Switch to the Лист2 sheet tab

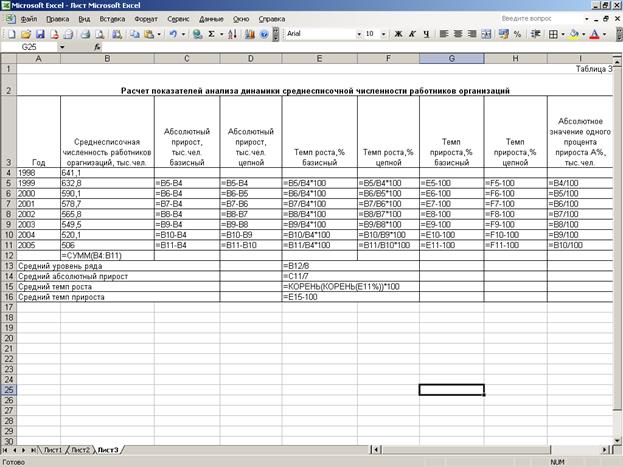pyautogui.click(x=80, y=450)
